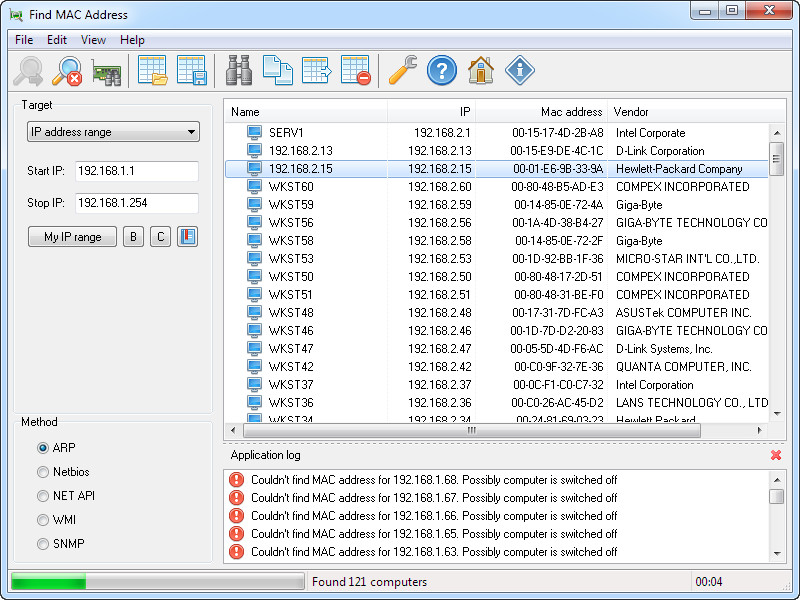Click the 00:04 elapsed time in status bar
This screenshot has height=600, width=800.
pos(709,582)
